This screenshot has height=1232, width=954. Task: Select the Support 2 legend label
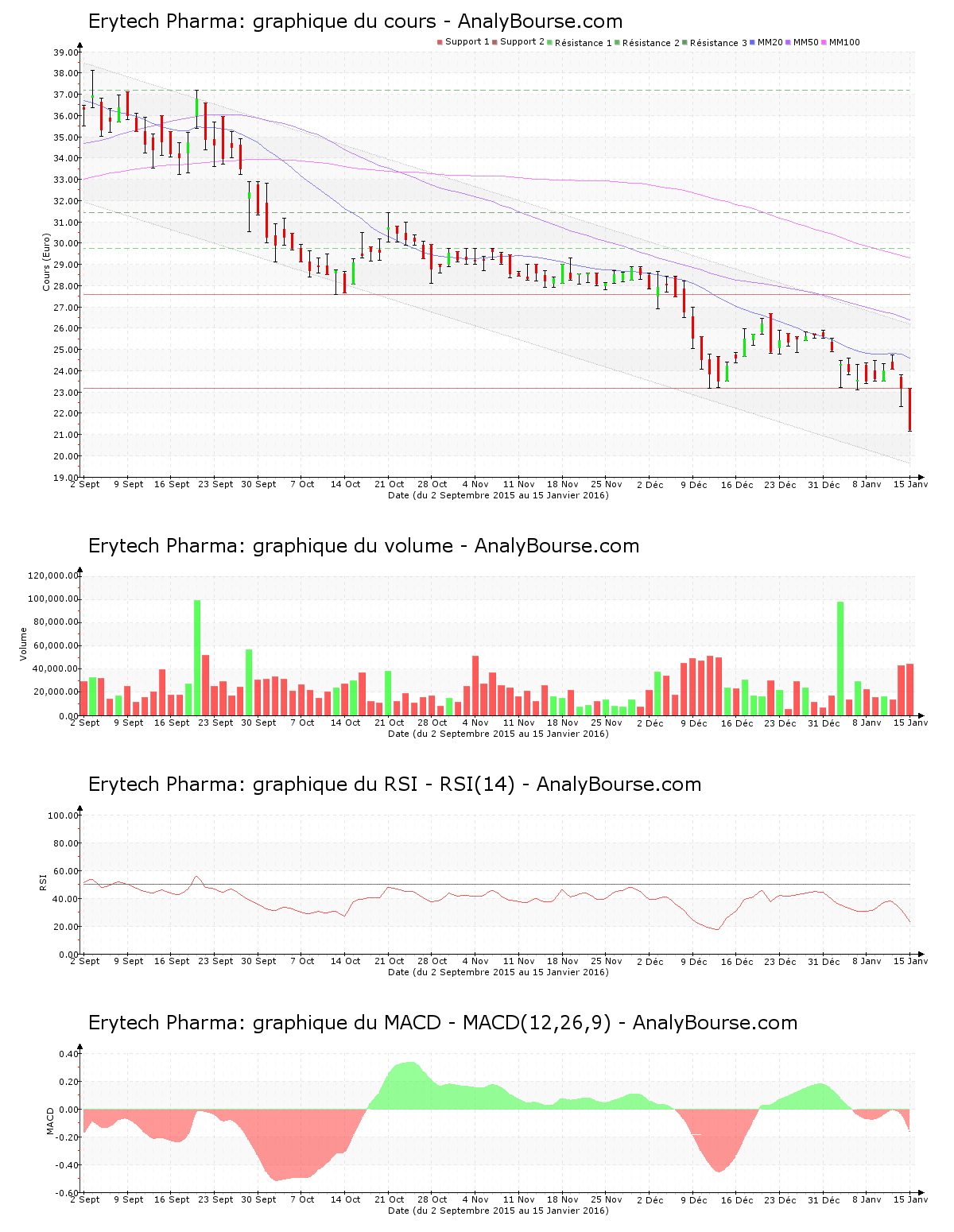click(522, 42)
